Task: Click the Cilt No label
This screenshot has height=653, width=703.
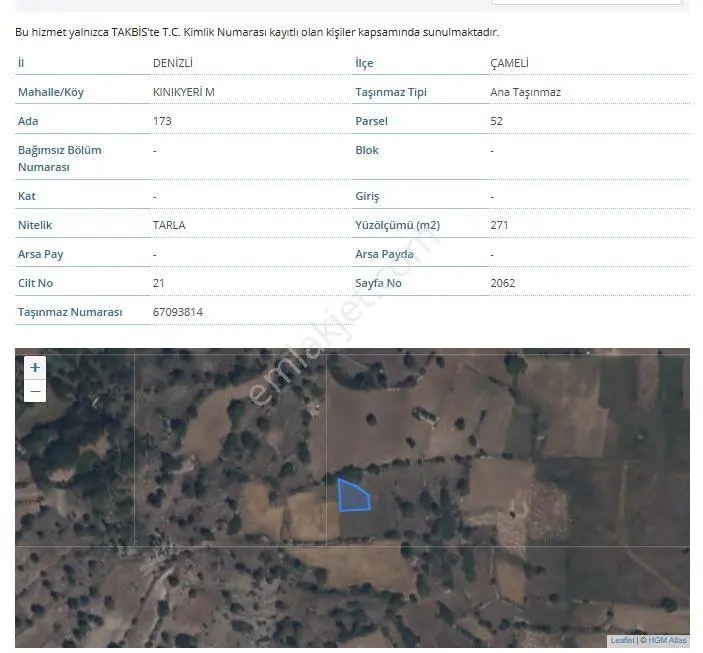Action: tap(35, 283)
